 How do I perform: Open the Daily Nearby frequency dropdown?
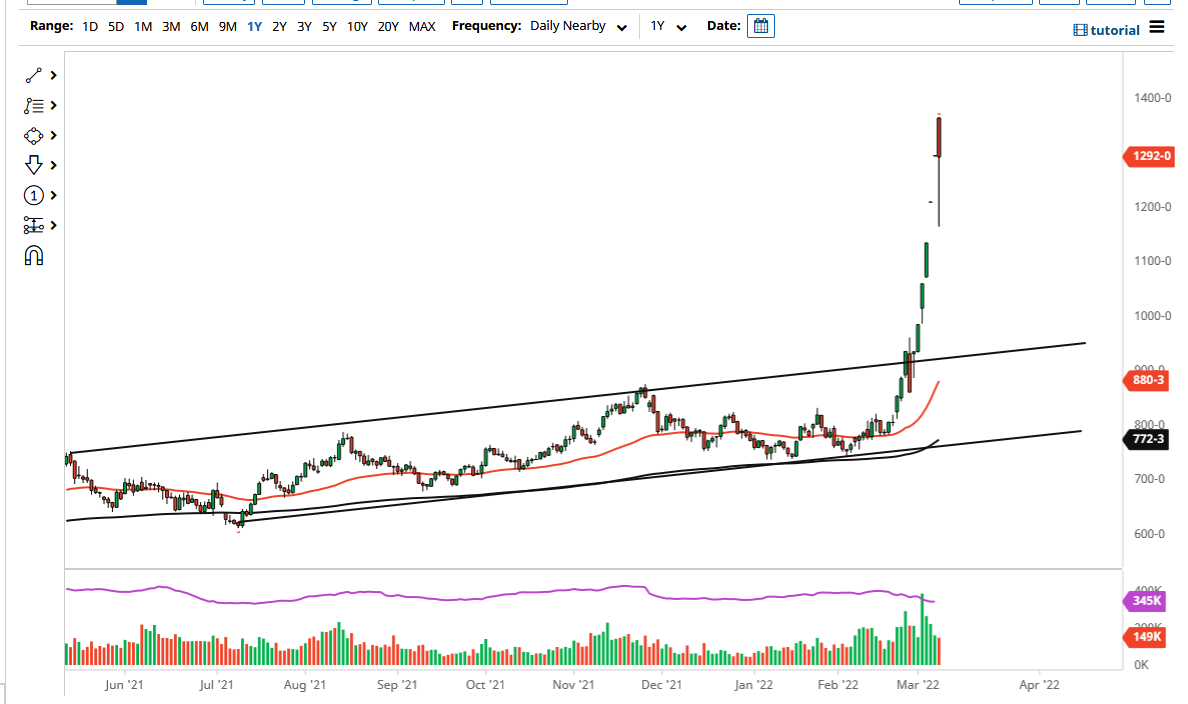579,27
